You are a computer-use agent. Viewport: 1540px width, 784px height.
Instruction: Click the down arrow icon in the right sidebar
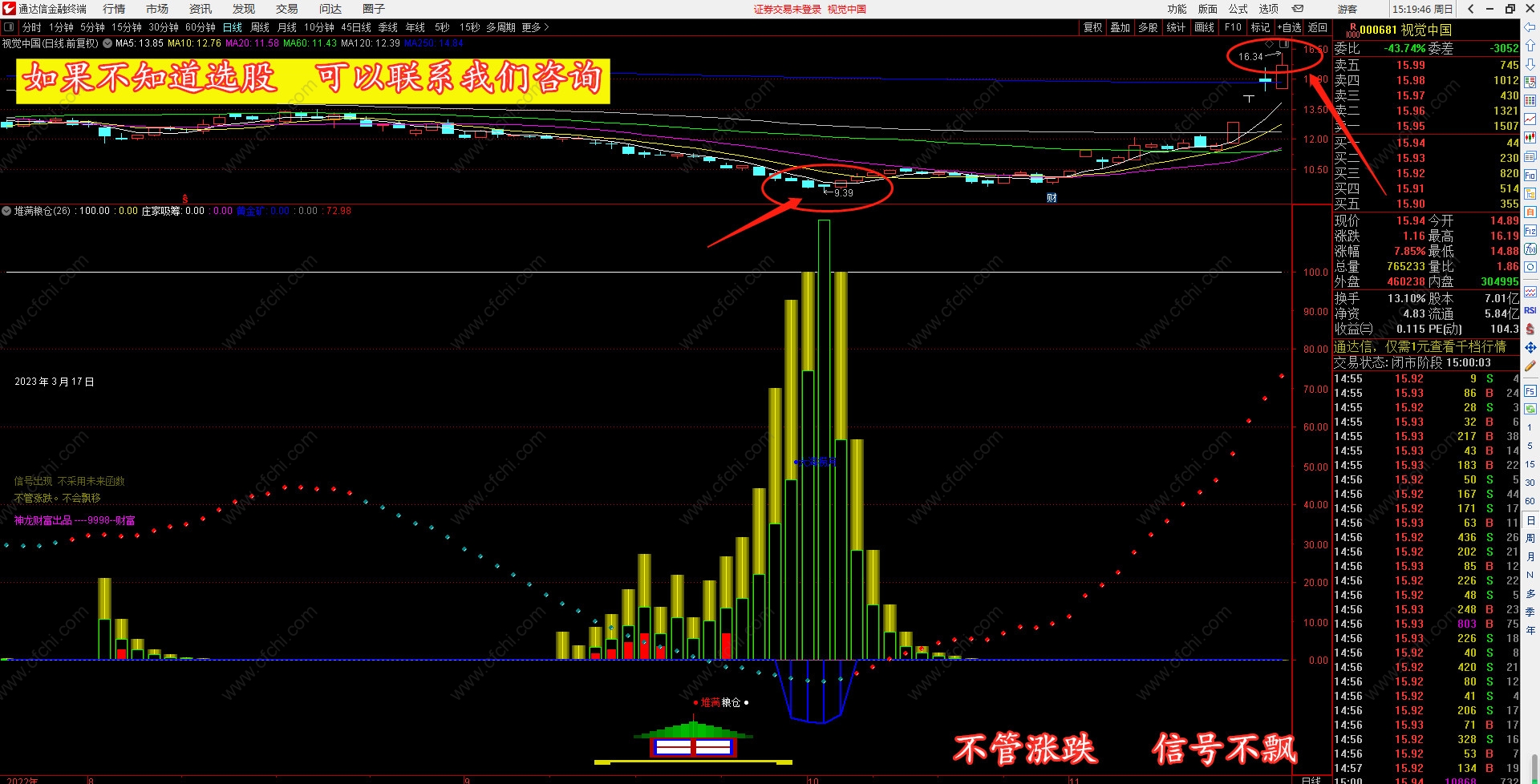click(x=1530, y=63)
